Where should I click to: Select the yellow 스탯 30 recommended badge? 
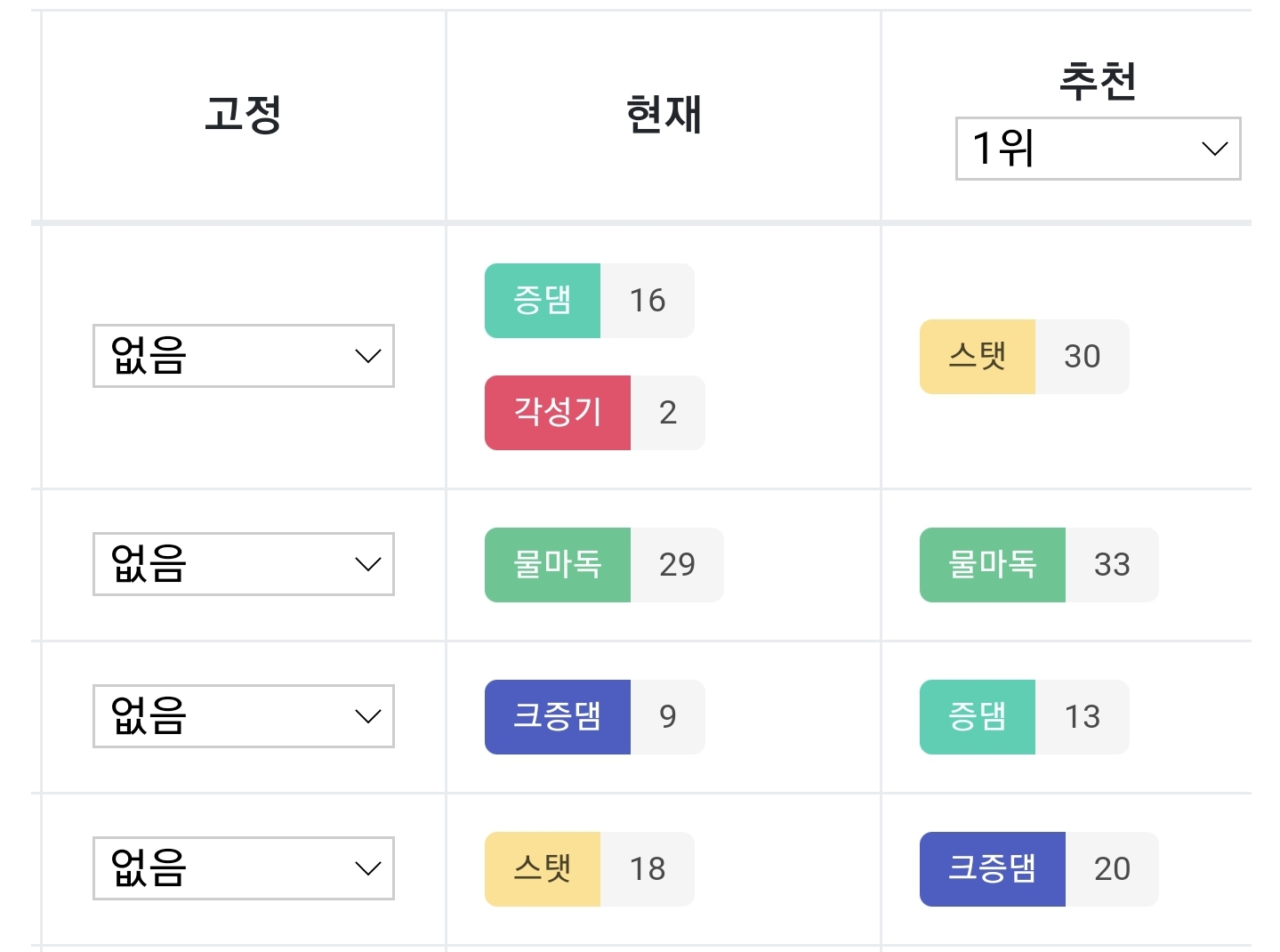point(1024,357)
